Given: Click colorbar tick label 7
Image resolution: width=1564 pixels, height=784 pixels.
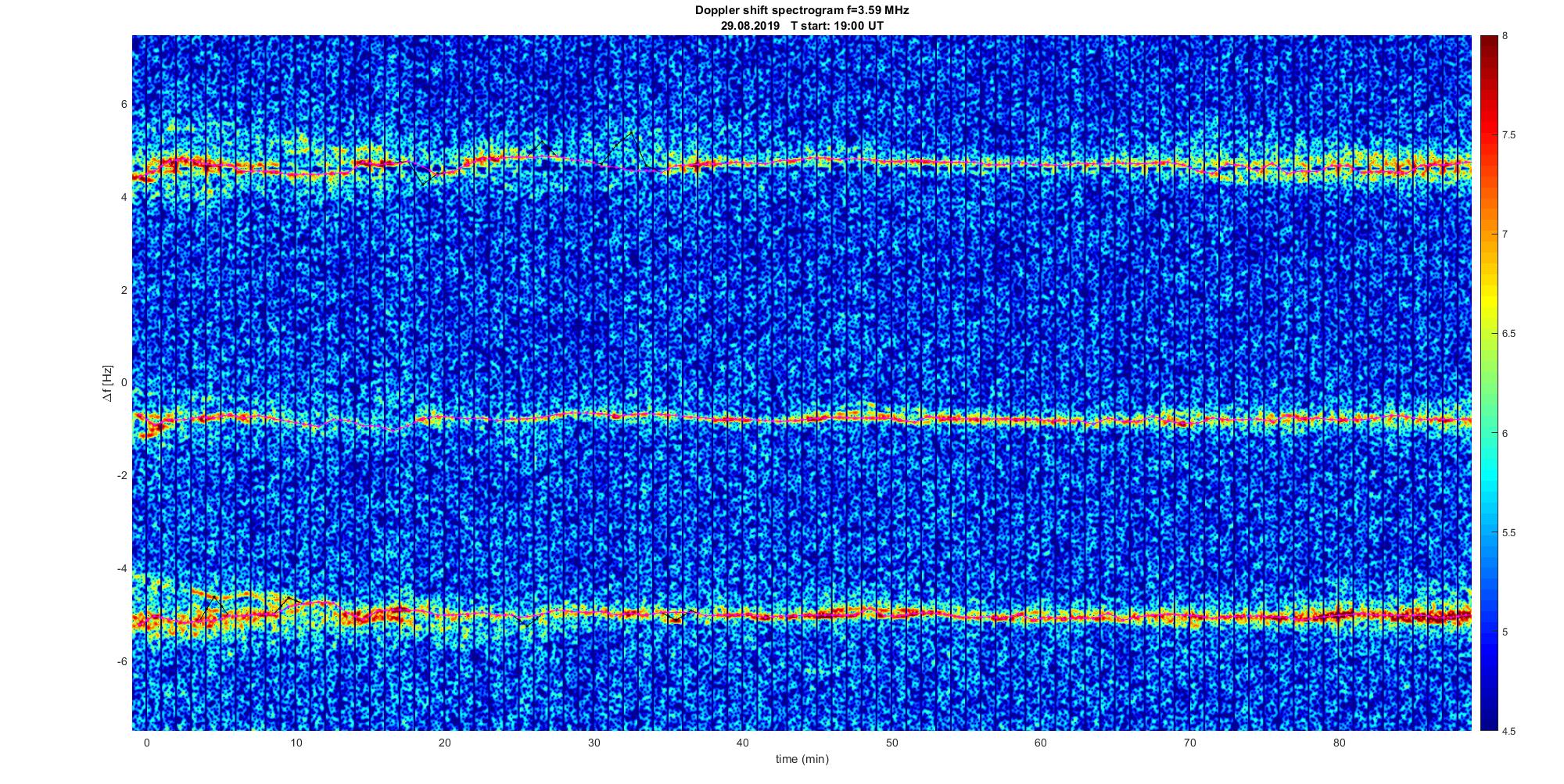Looking at the screenshot, I should tap(1505, 234).
